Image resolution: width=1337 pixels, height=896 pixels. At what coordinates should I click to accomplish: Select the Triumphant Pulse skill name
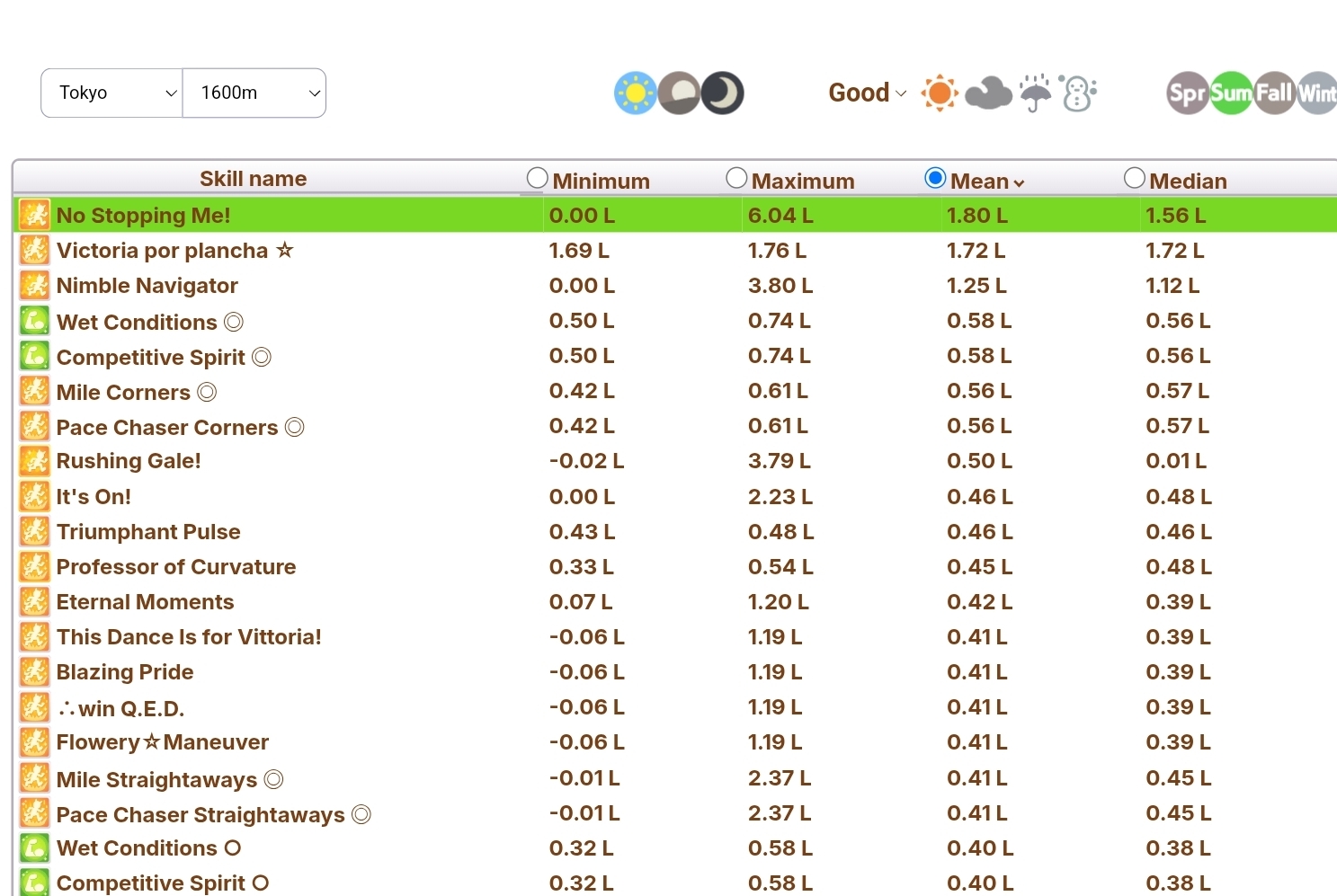148,531
